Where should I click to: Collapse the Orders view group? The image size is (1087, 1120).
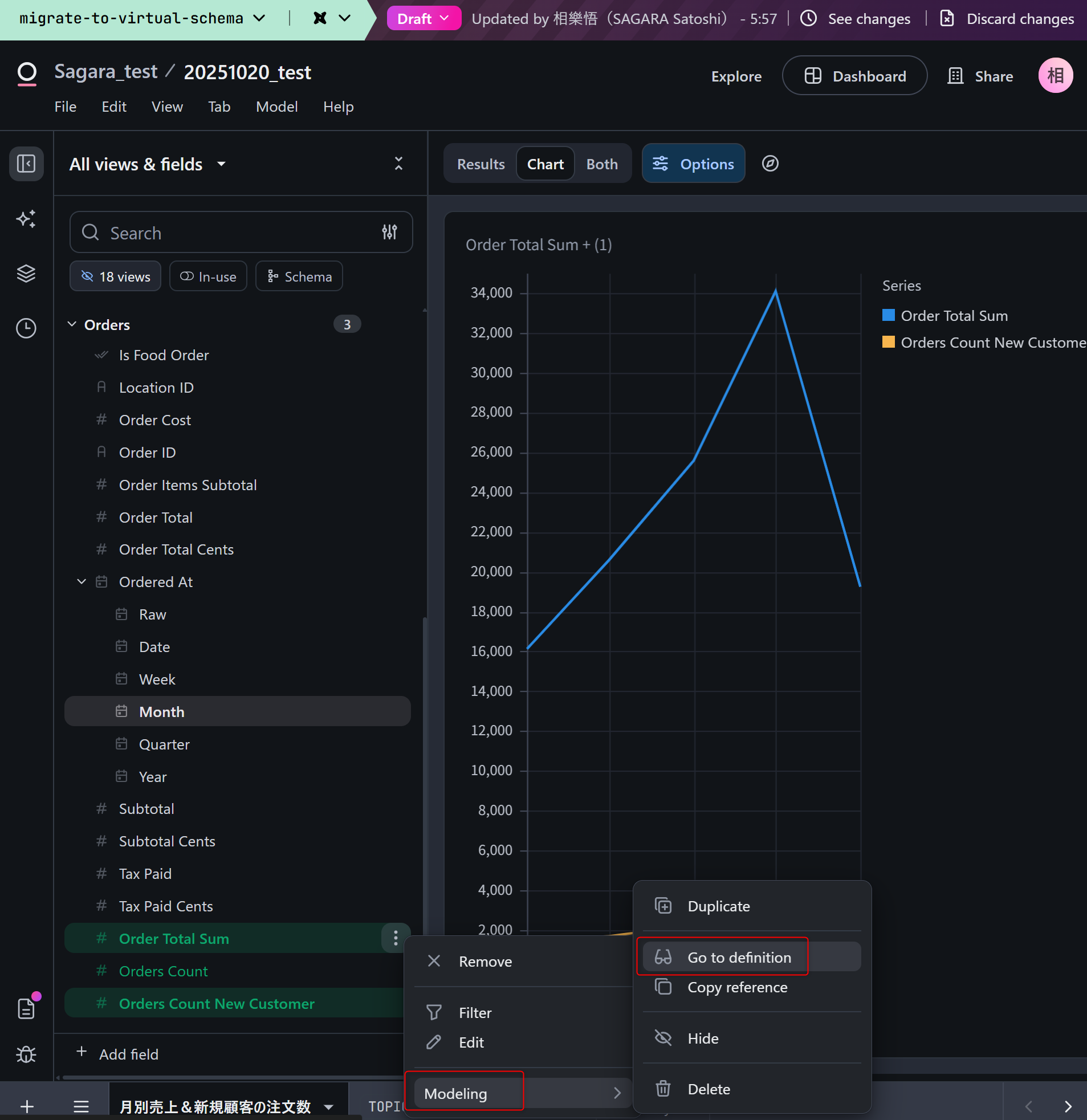point(72,324)
